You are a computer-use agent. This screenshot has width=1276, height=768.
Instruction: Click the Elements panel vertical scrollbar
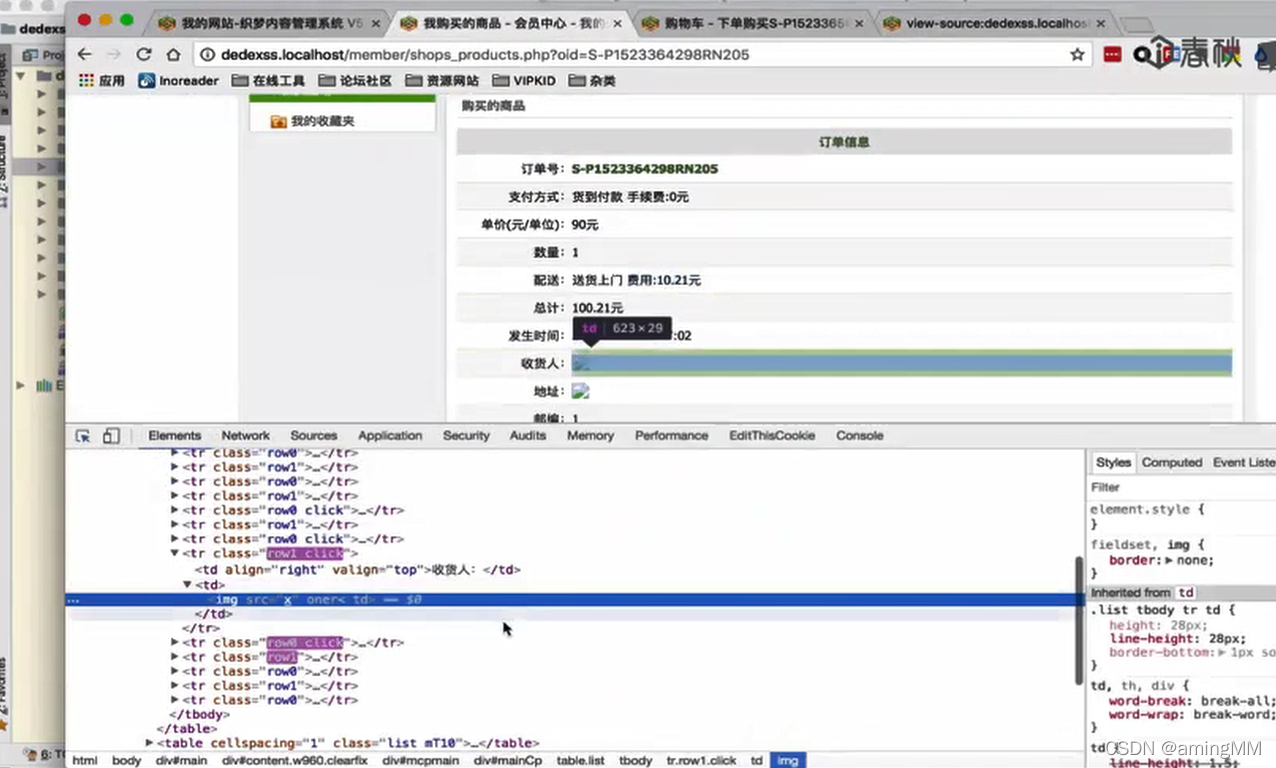pyautogui.click(x=1078, y=620)
